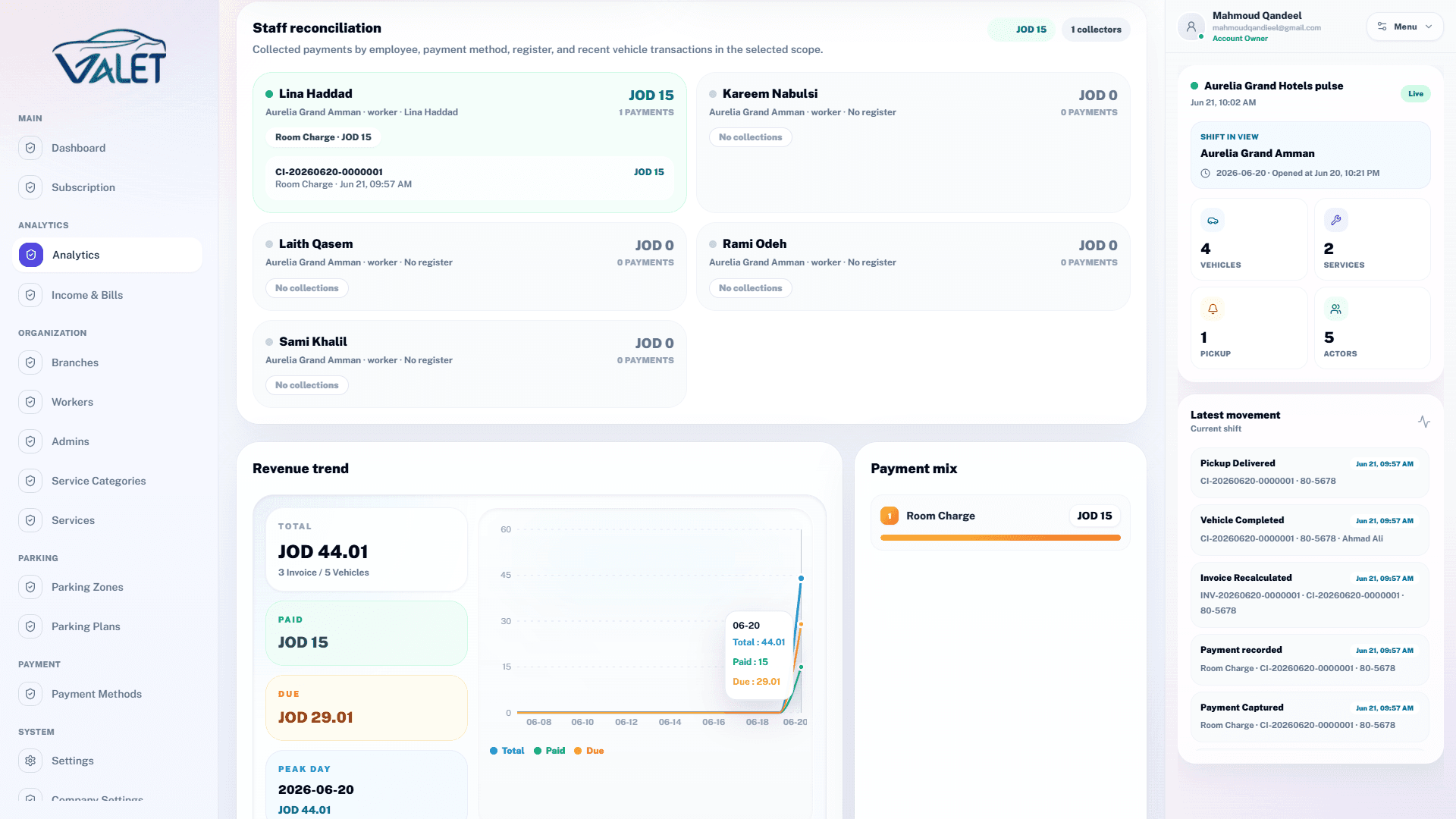Viewport: 1456px width, 819px height.
Task: Select the Sami Khalil staff card
Action: click(x=469, y=364)
